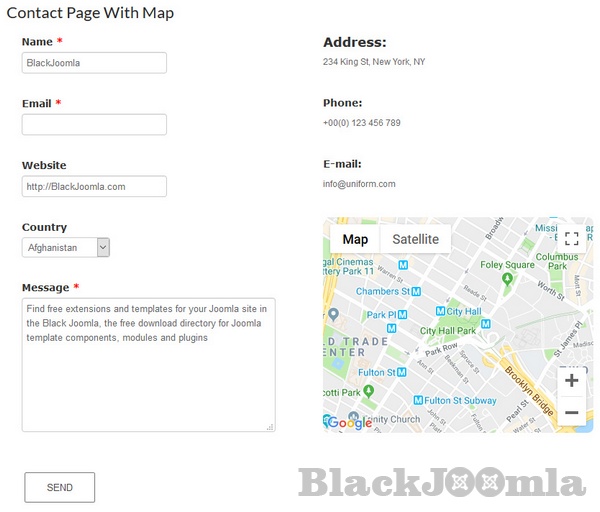
Task: Click the Foley Square park marker
Action: tap(507, 279)
